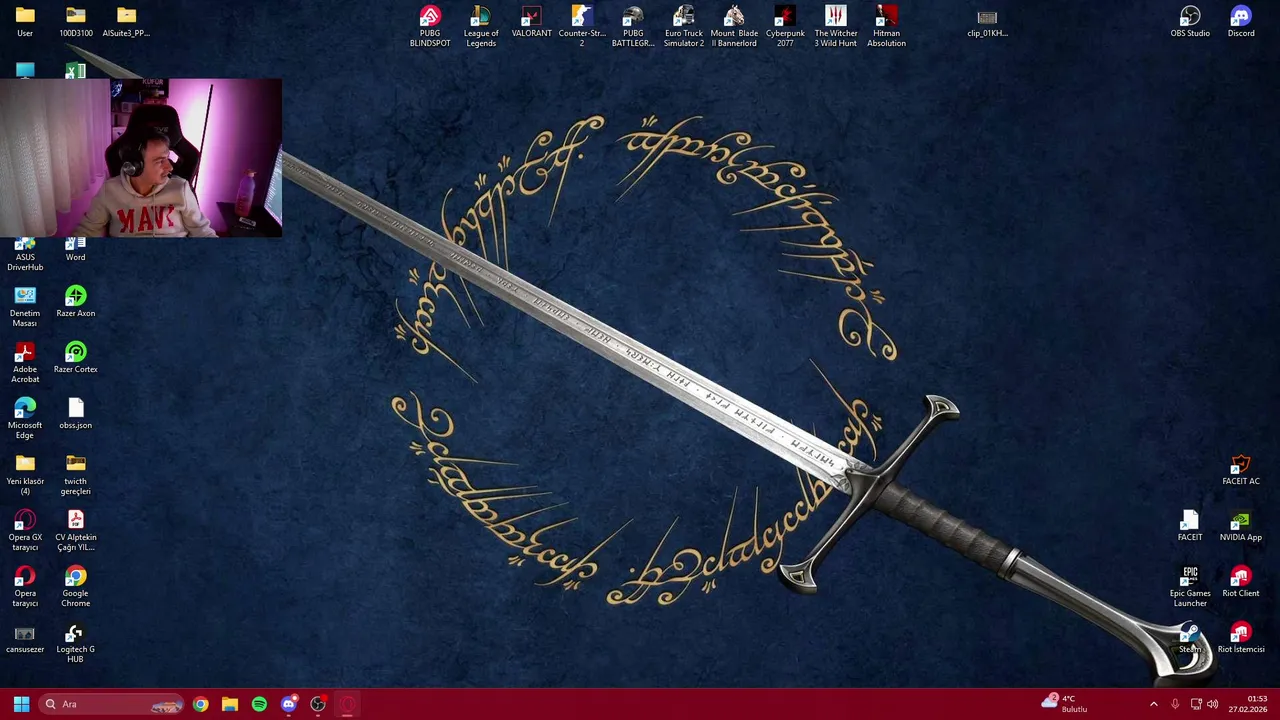The image size is (1280, 720).
Task: Select the PUBG BATTLEGROUNDS shortcut
Action: point(633,26)
